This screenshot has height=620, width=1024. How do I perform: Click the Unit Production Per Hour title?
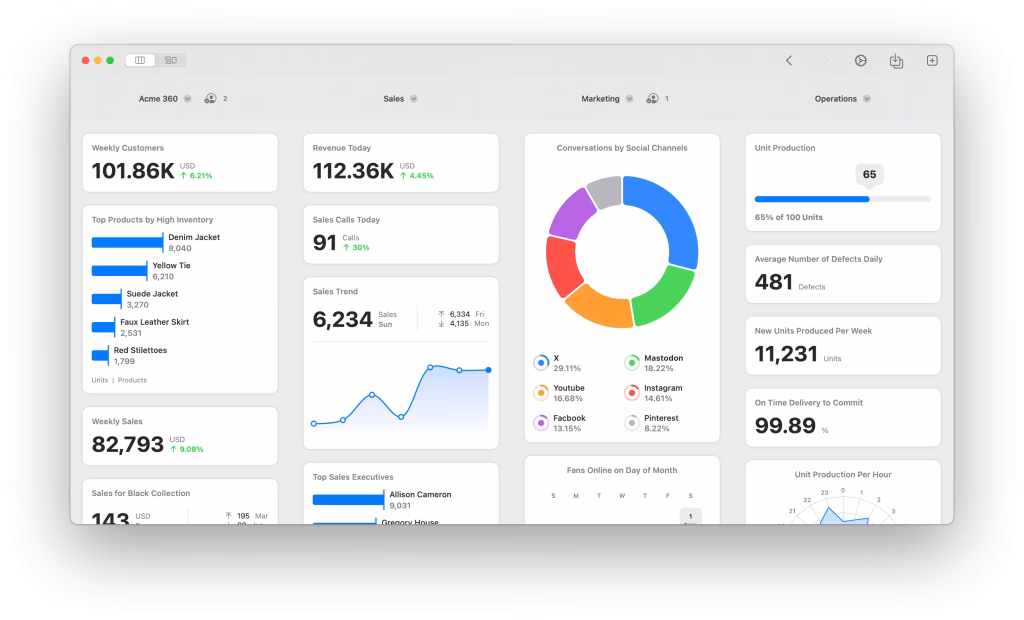(842, 475)
